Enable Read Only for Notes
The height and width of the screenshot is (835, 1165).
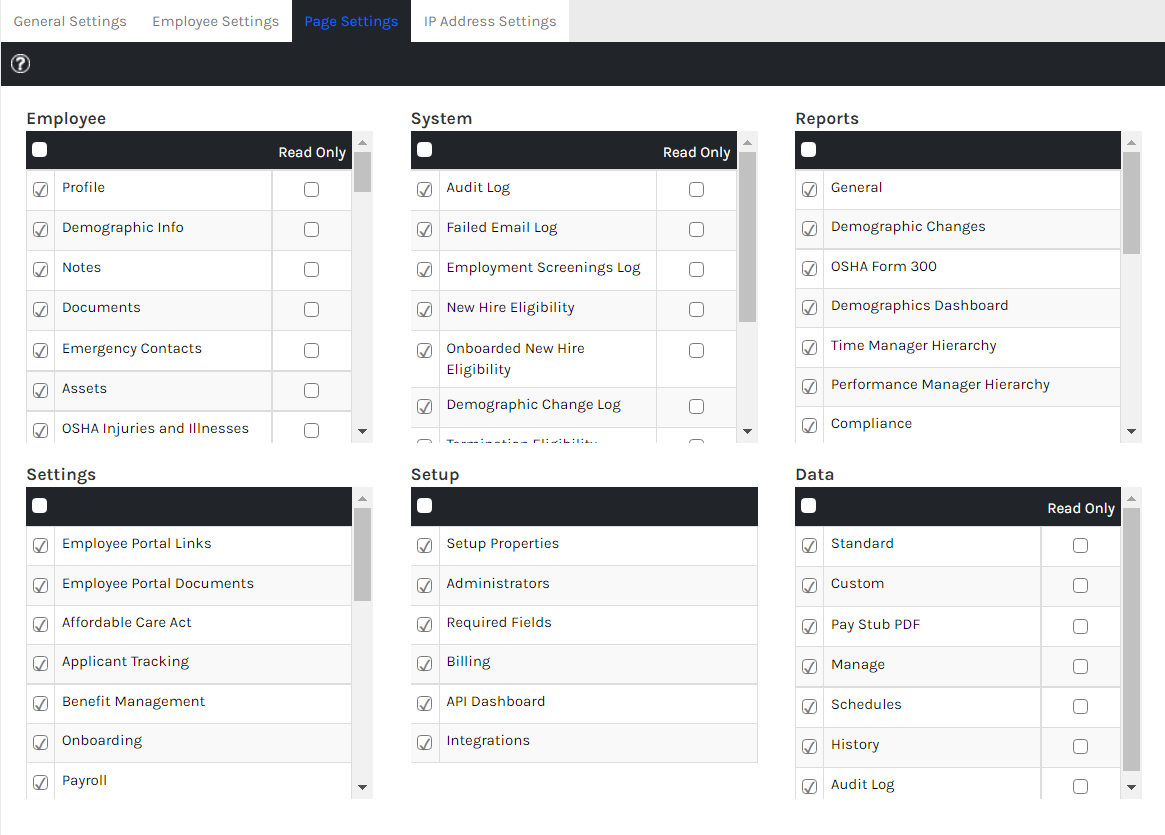[311, 269]
